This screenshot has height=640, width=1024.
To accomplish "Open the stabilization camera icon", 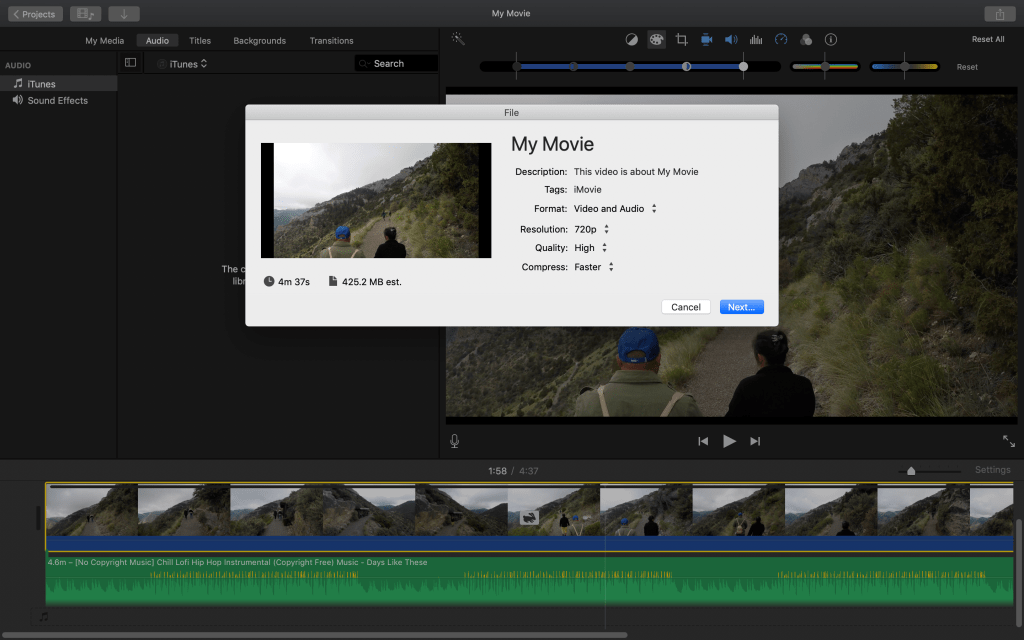I will 706,40.
